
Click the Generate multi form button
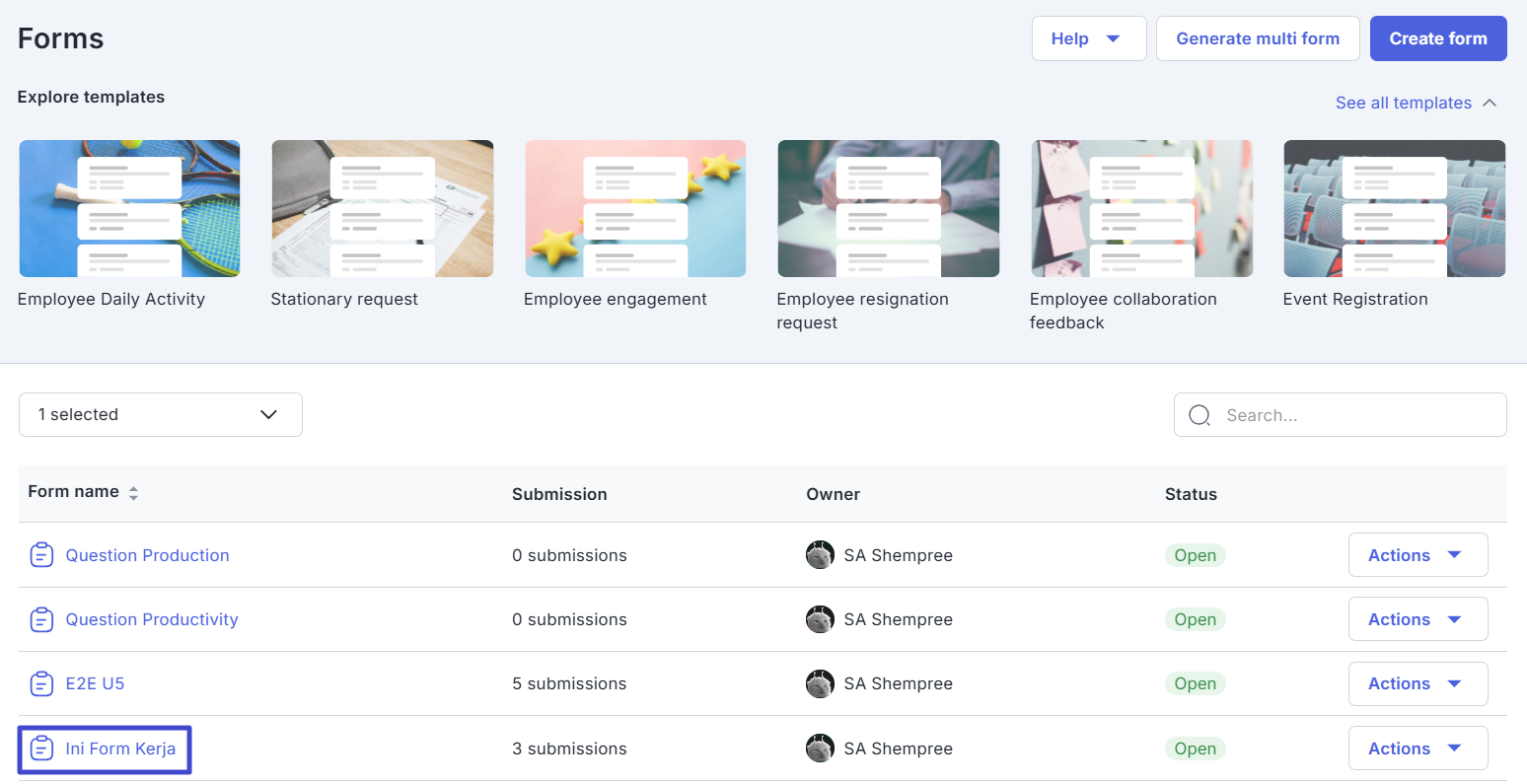pos(1258,38)
